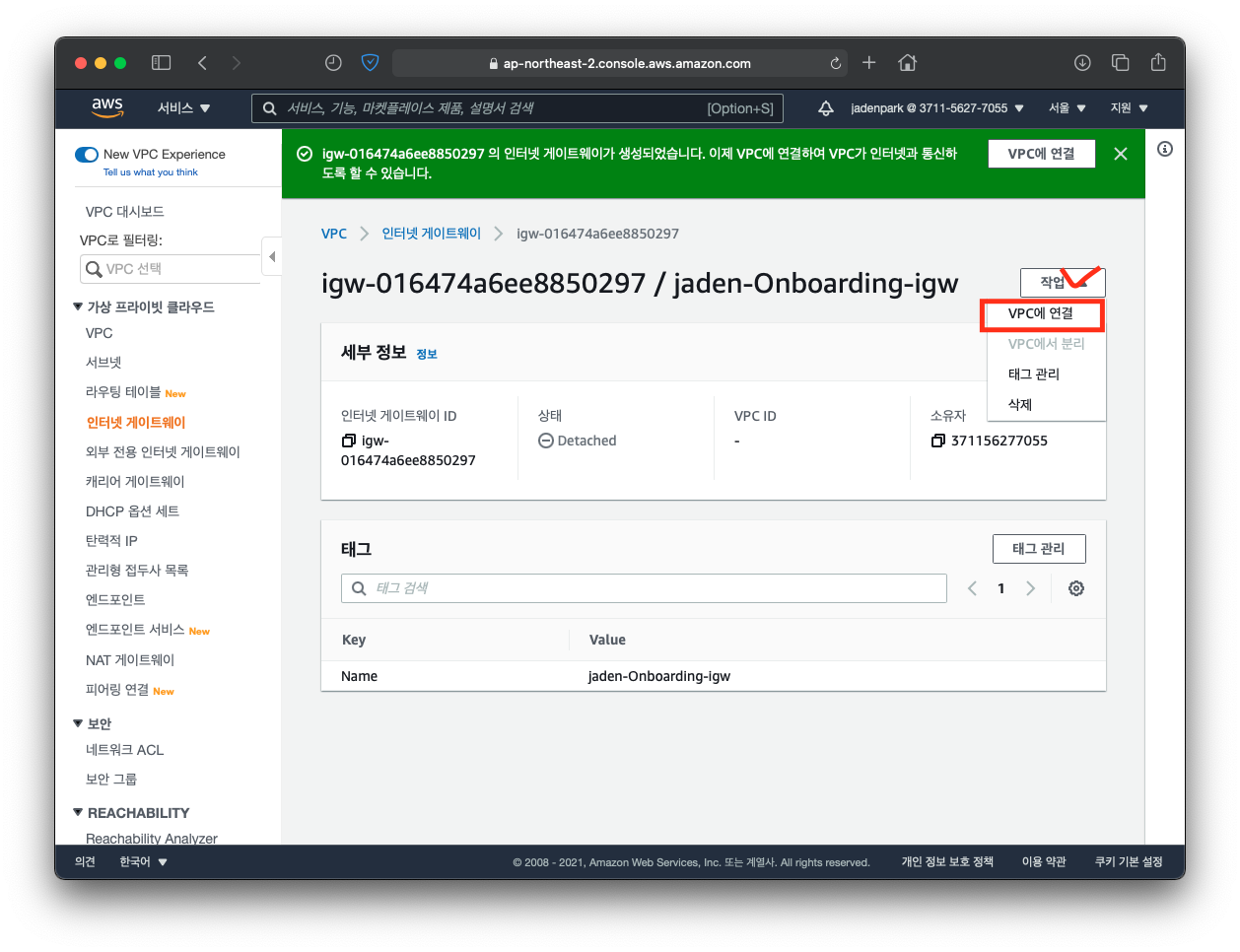The image size is (1240, 952).
Task: Open 보안 그룹 in sidebar
Action: coord(111,779)
